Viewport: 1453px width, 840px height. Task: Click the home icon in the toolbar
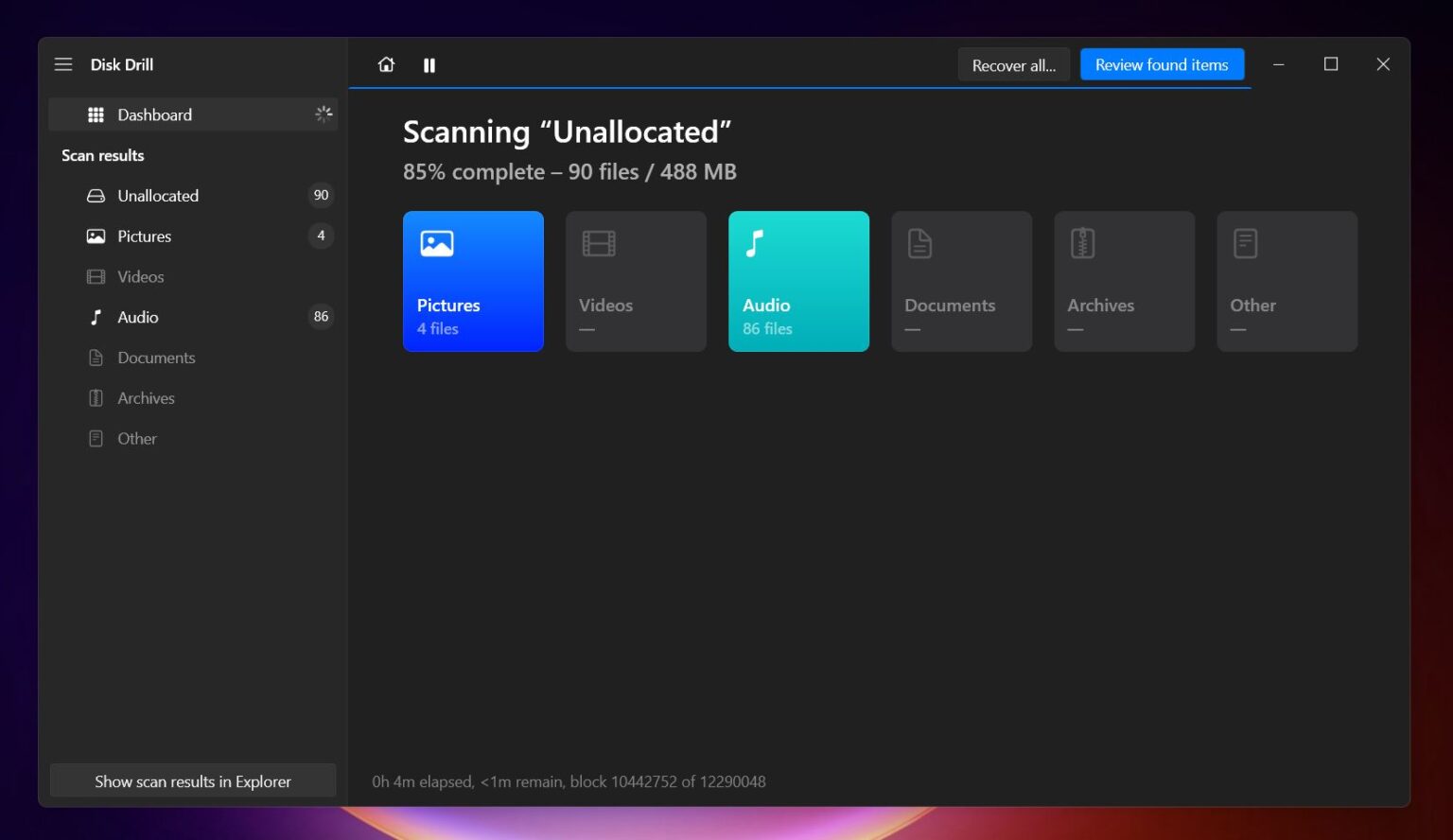click(386, 64)
